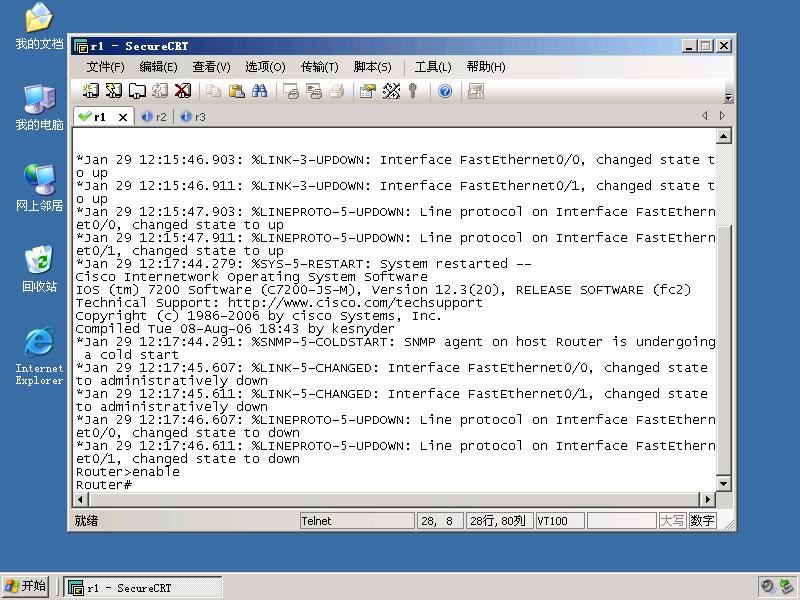Open the 开始 Start menu
This screenshot has width=800, height=600.
26,587
